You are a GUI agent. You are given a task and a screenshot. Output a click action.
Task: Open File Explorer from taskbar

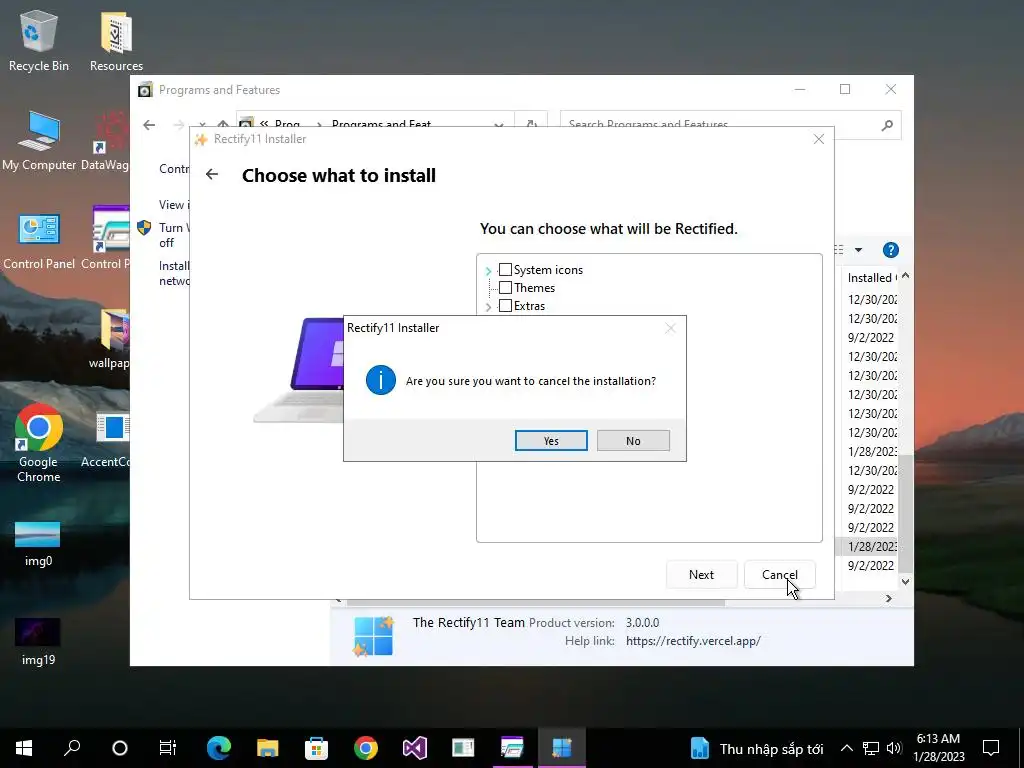(267, 748)
